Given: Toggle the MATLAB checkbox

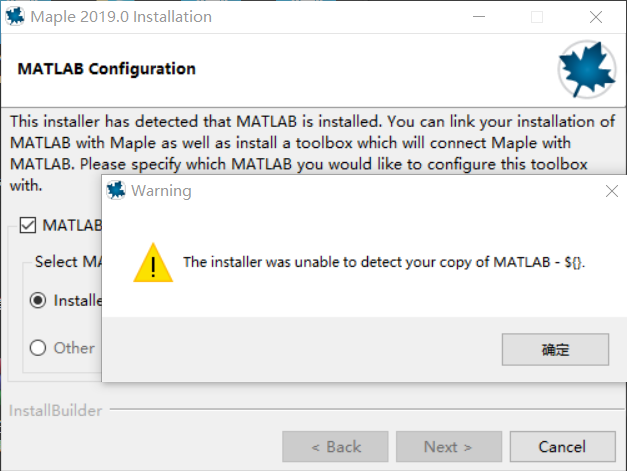Looking at the screenshot, I should (26, 226).
